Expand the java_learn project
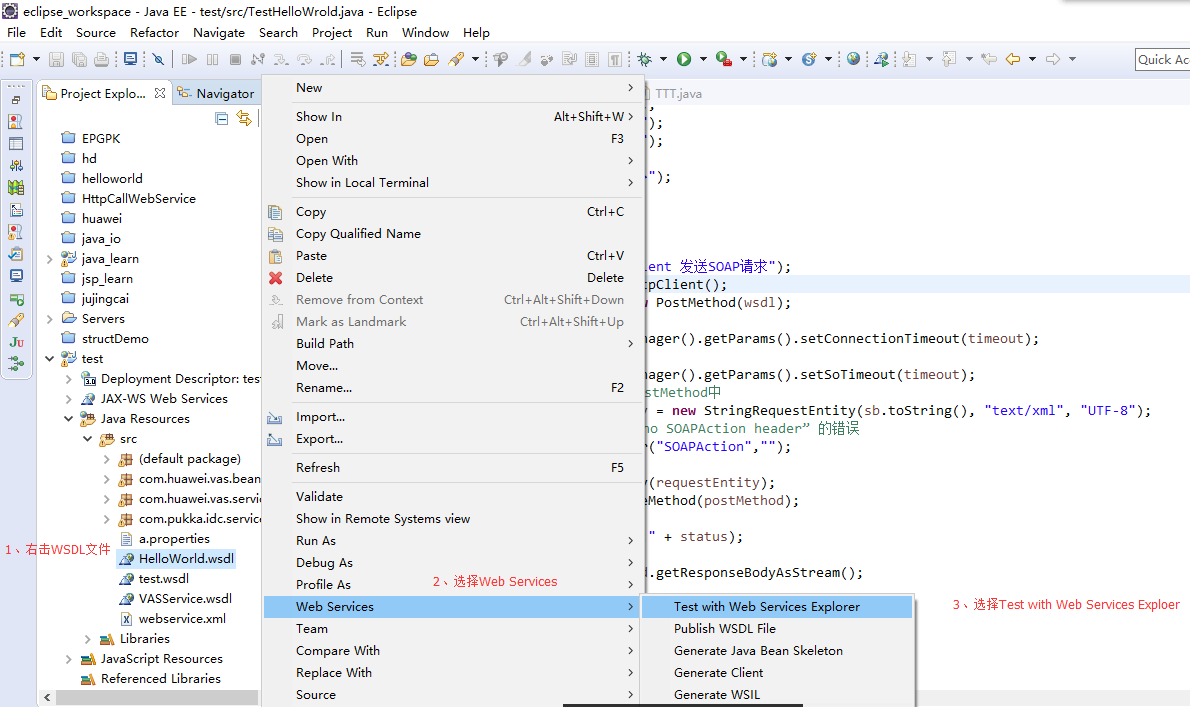This screenshot has width=1190, height=707. click(47, 258)
